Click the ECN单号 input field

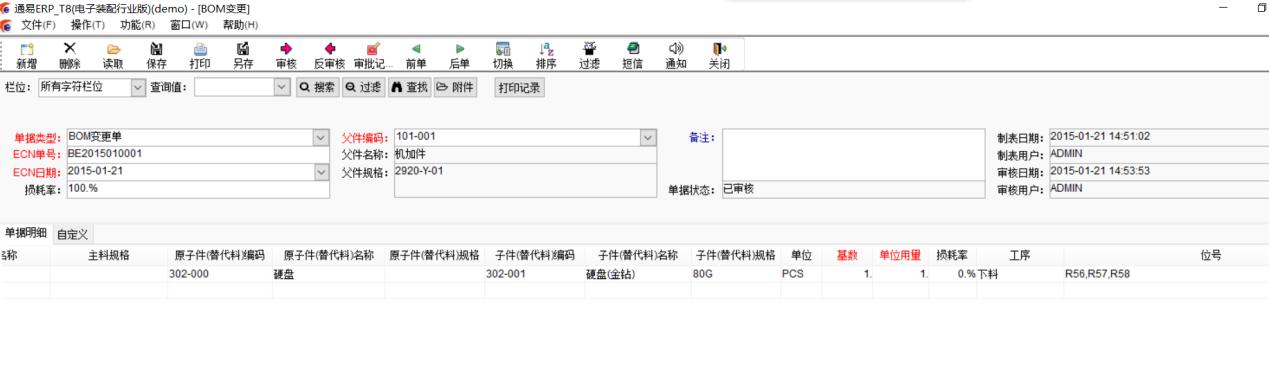click(197, 155)
